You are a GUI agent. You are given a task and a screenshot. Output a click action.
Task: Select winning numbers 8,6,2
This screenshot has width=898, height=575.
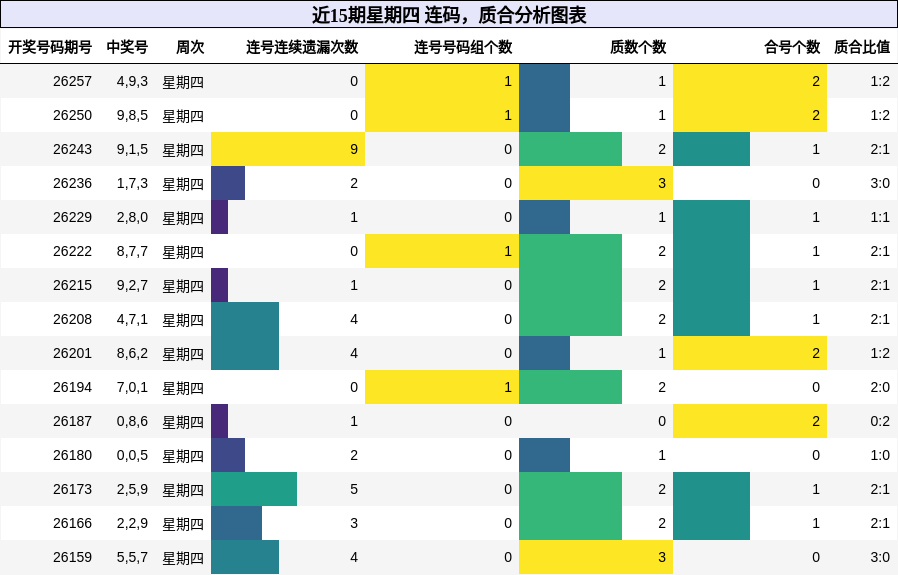coord(132,353)
